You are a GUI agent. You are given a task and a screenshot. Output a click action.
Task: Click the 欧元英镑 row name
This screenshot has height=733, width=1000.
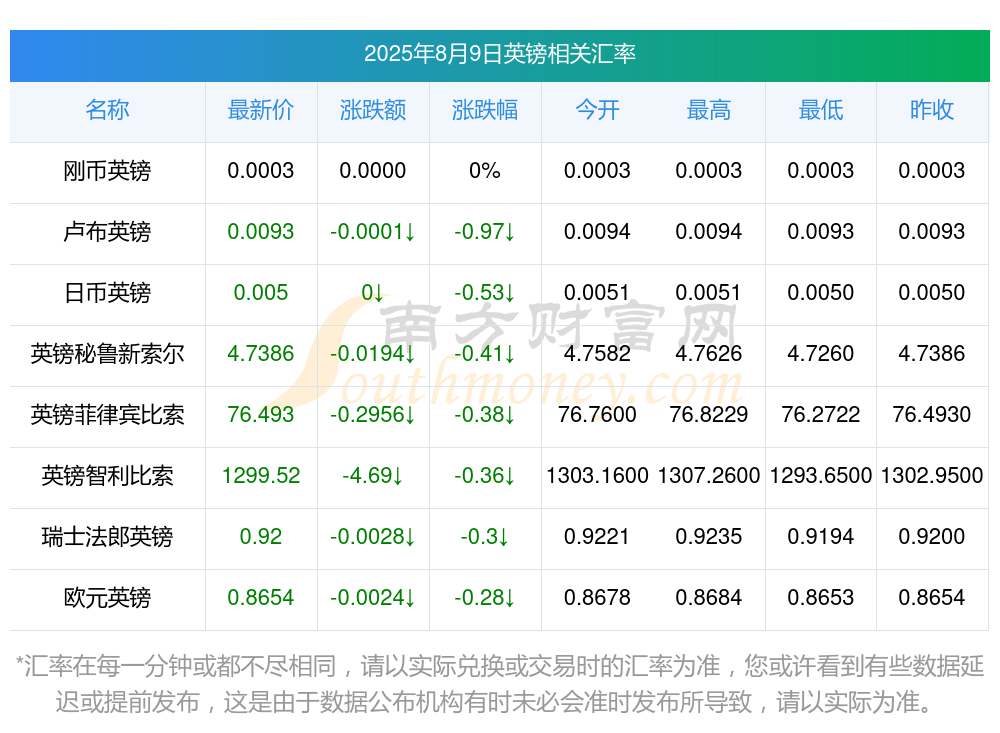click(x=107, y=598)
